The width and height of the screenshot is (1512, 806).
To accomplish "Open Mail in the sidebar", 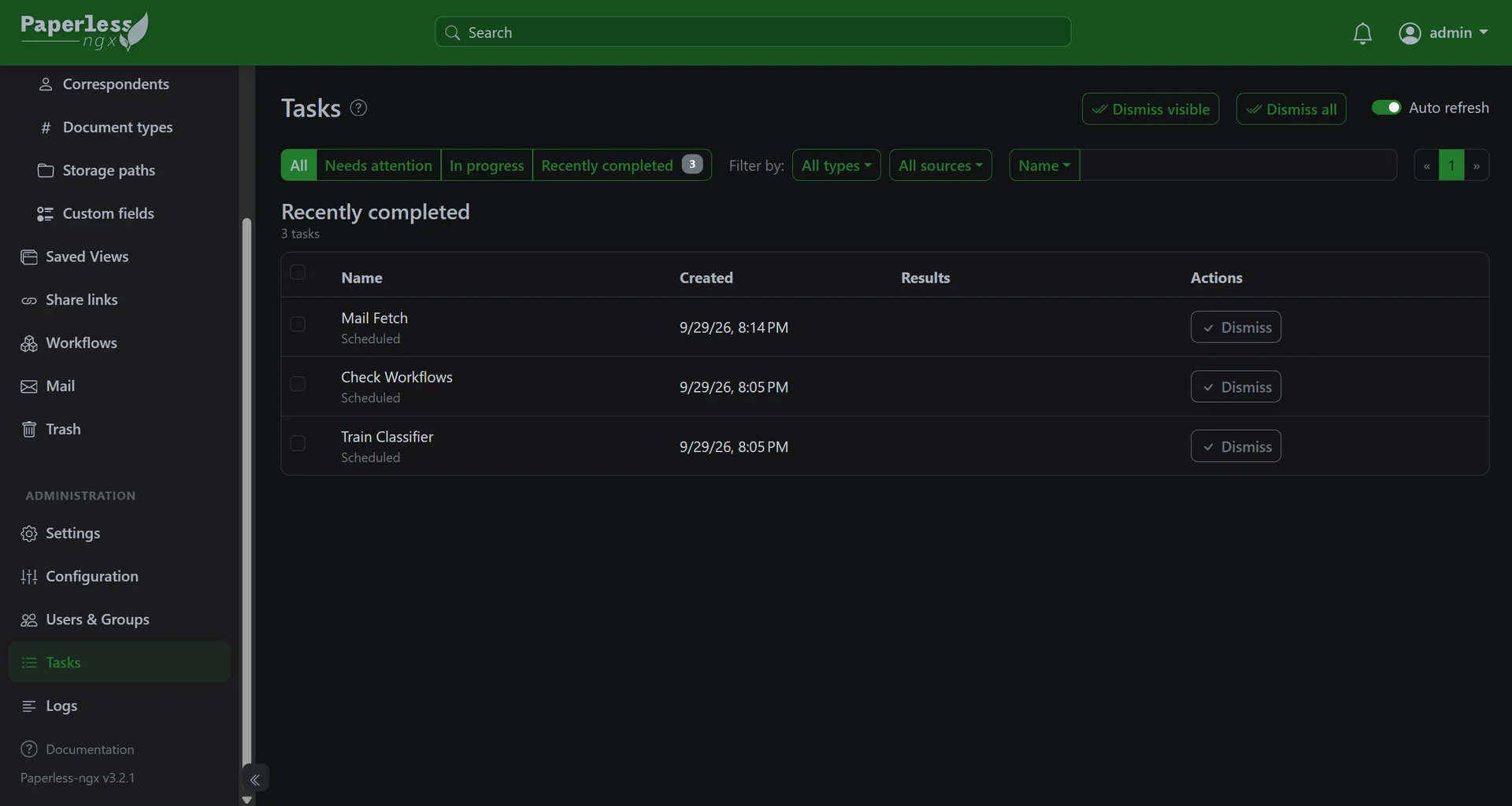I will [x=60, y=386].
